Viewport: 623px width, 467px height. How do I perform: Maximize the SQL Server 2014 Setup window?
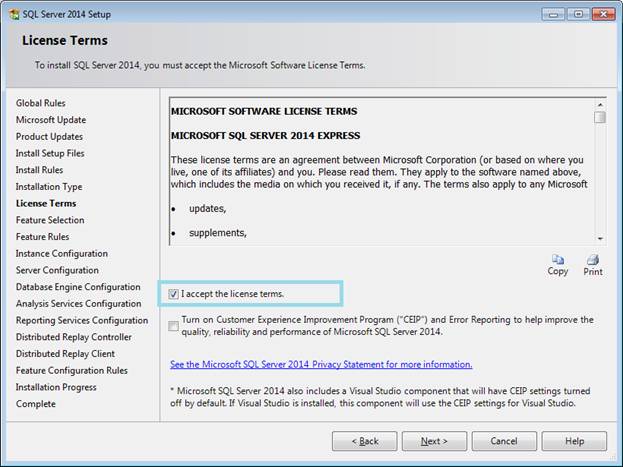click(x=578, y=14)
